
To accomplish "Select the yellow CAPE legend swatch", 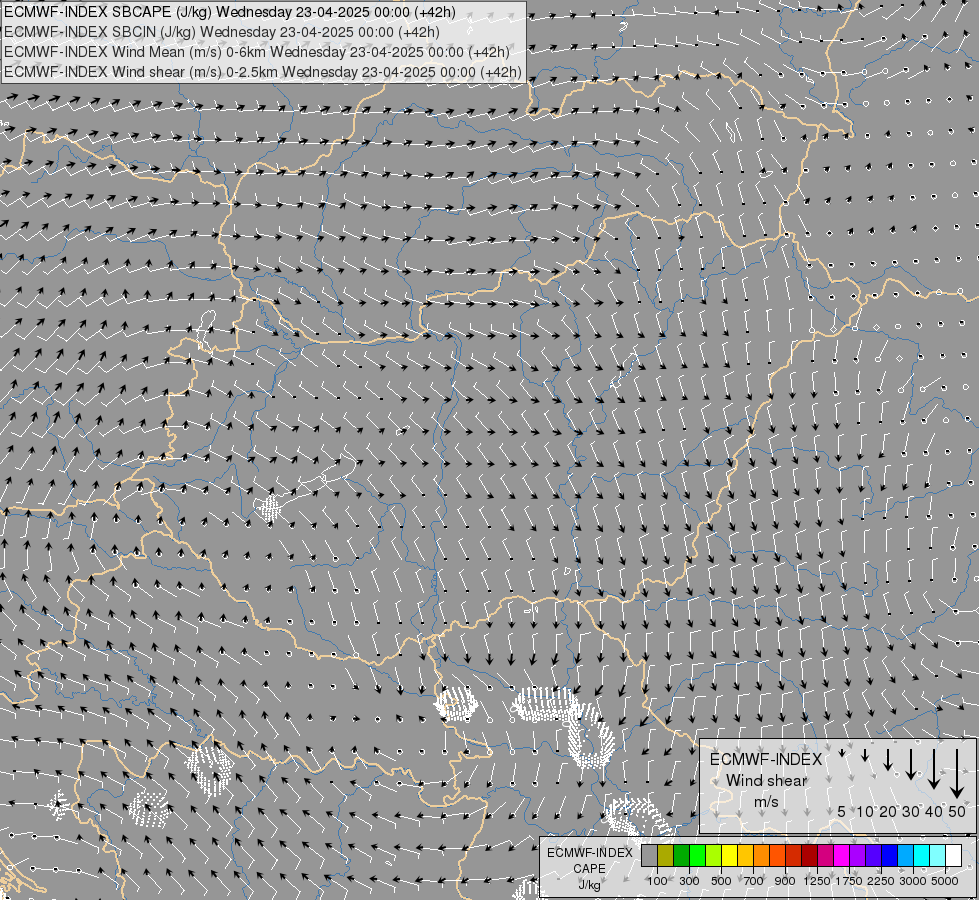I will 729,855.
